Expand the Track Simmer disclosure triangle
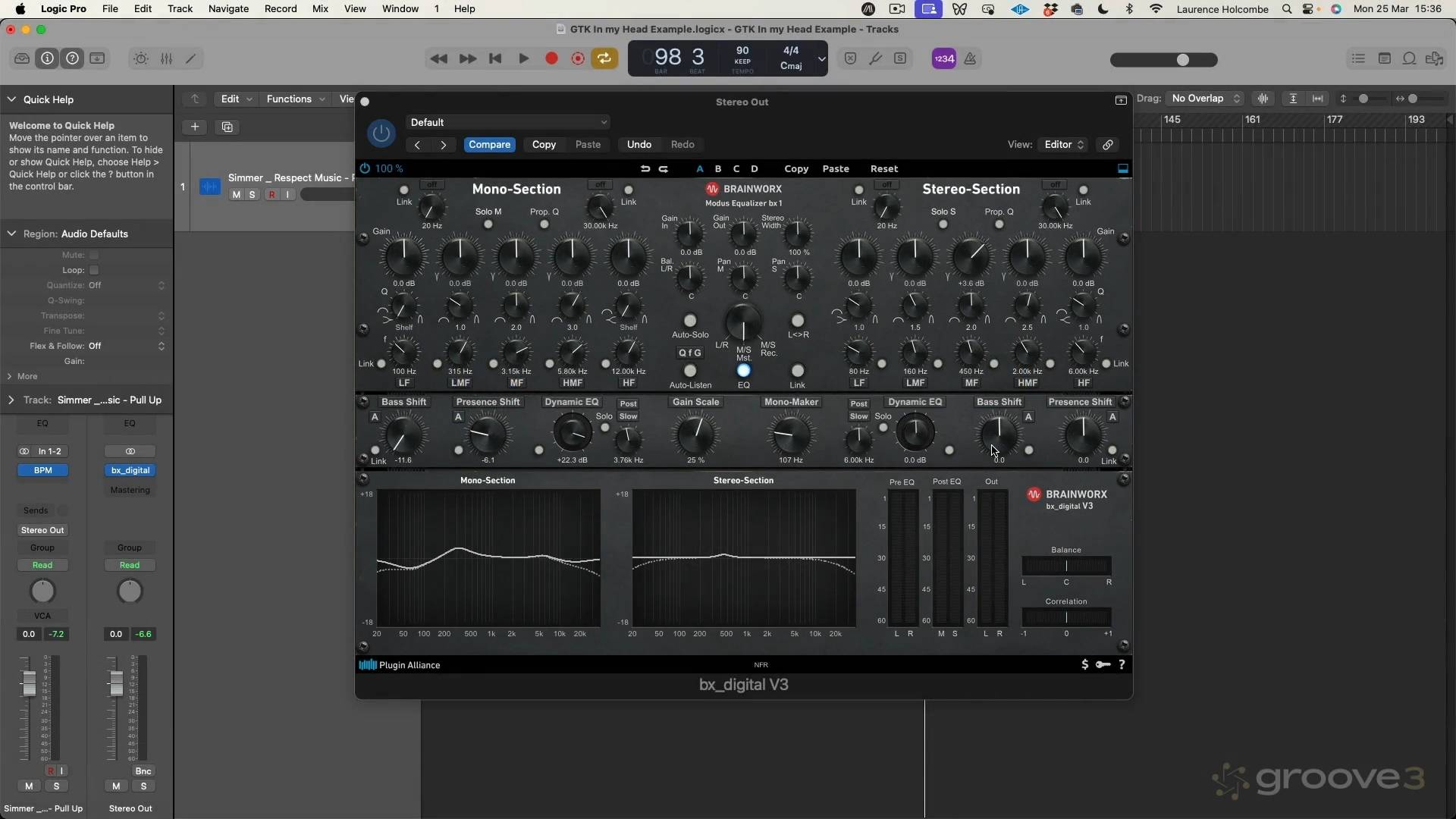 pos(11,400)
